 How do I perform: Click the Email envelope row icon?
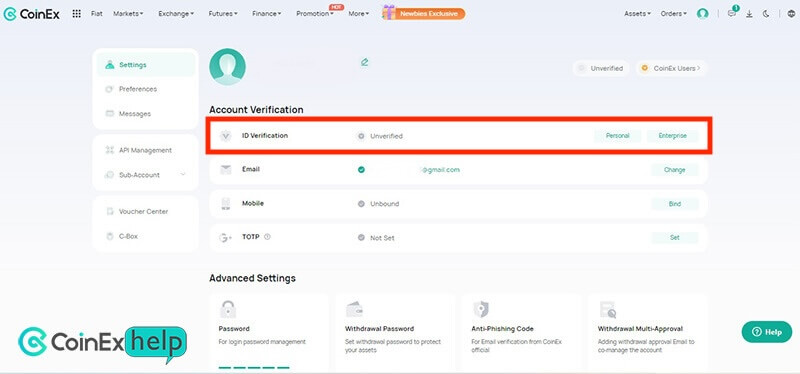click(226, 170)
